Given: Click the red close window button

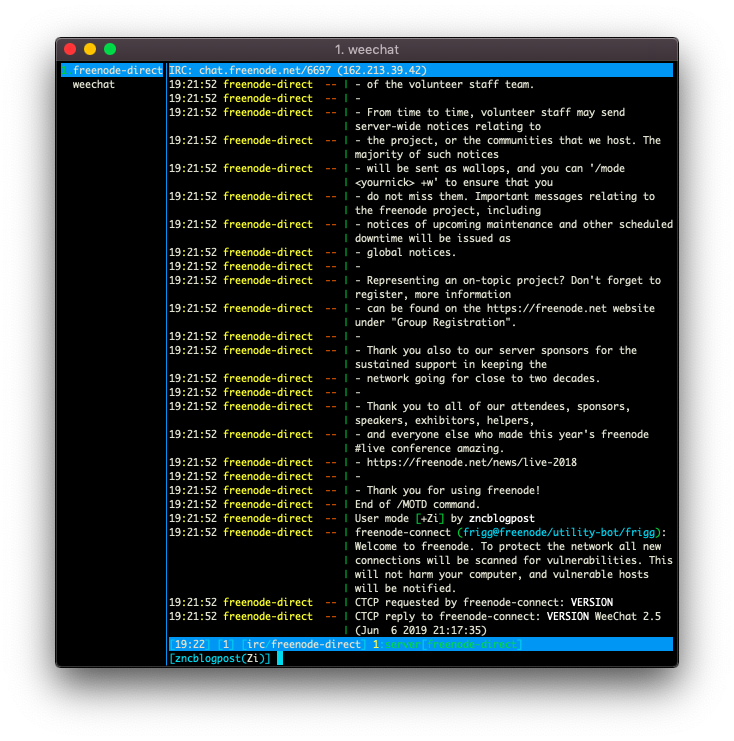Looking at the screenshot, I should pyautogui.click(x=70, y=49).
